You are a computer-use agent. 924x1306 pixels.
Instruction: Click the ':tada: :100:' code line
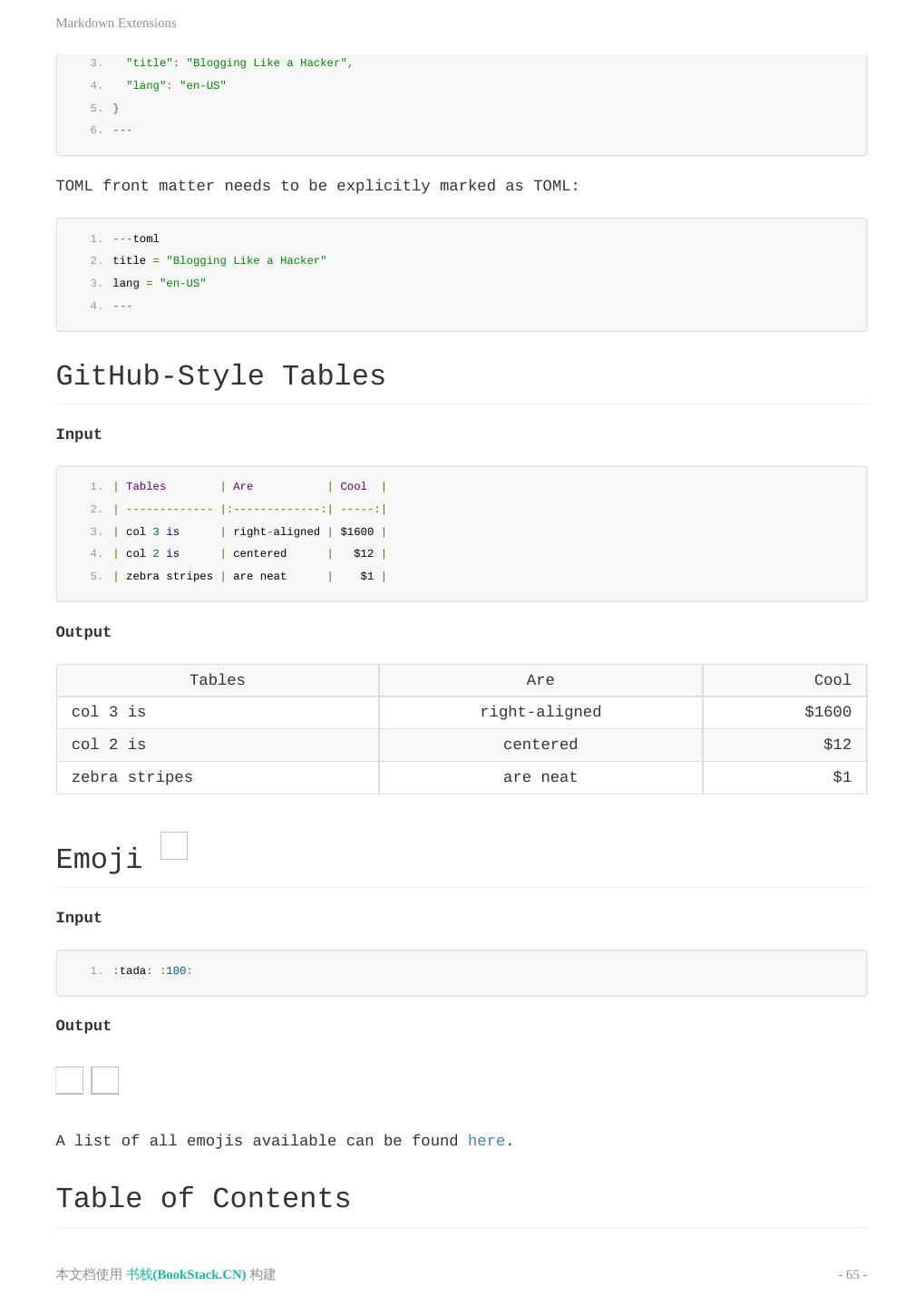tap(152, 971)
